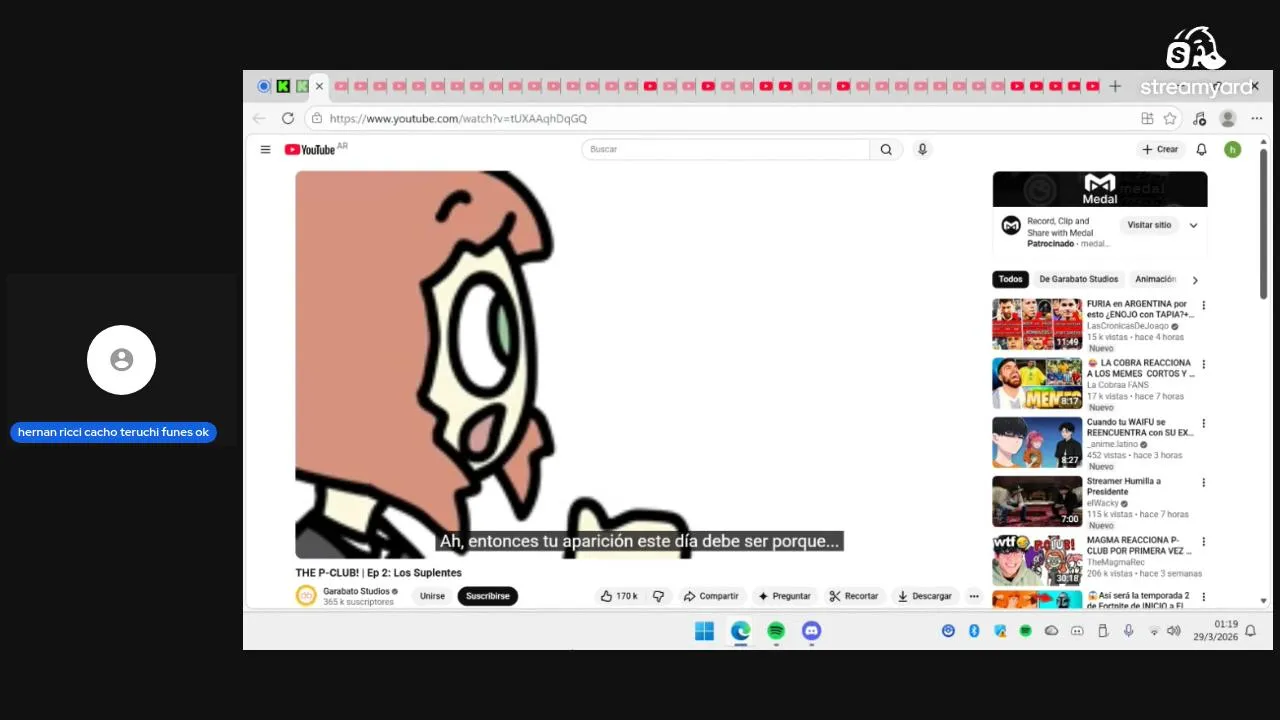The width and height of the screenshot is (1280, 720).
Task: Start voice search with microphone icon
Action: [922, 149]
